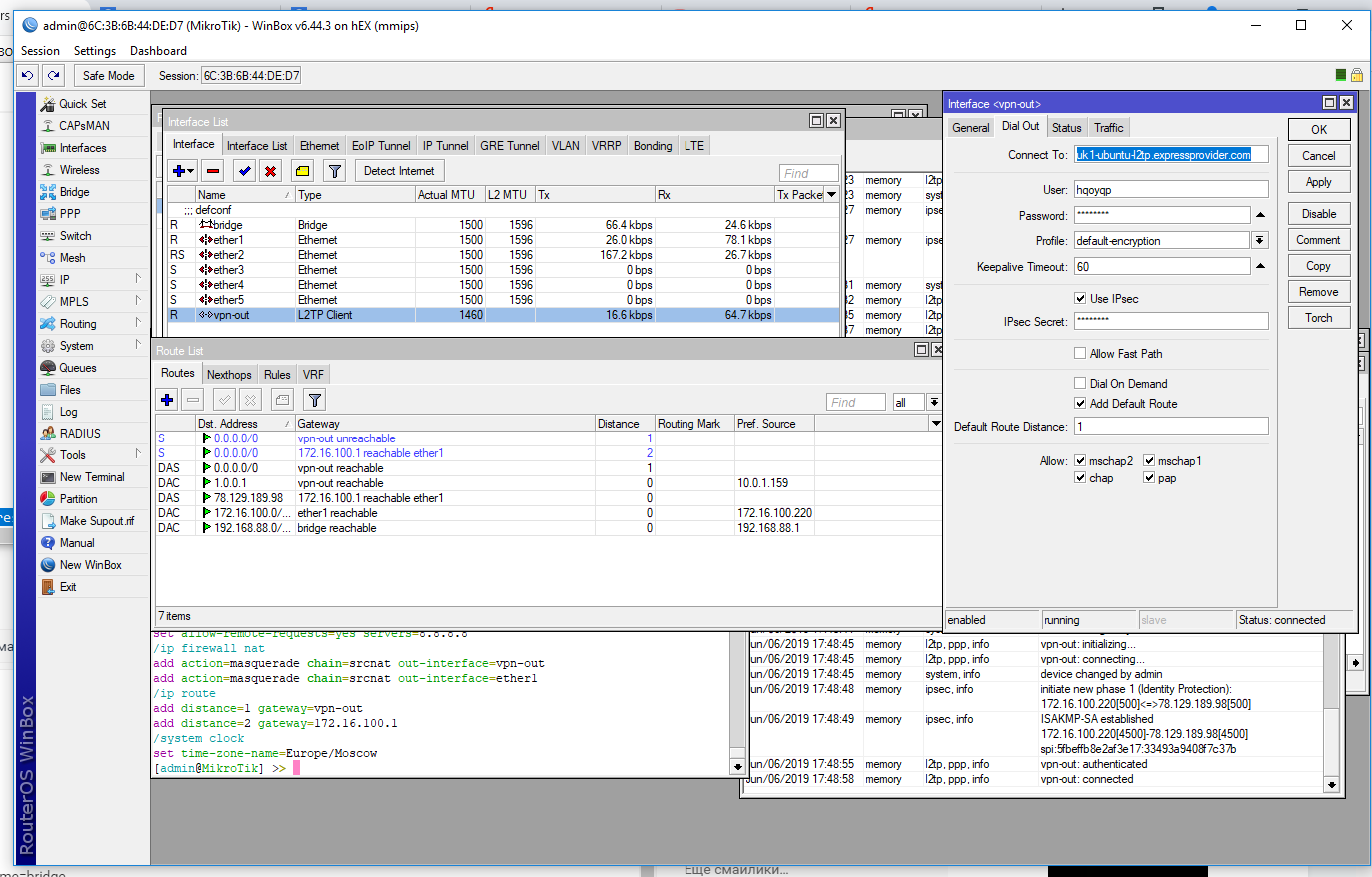Open Wireless sidebar entry
The width and height of the screenshot is (1372, 877).
(79, 170)
